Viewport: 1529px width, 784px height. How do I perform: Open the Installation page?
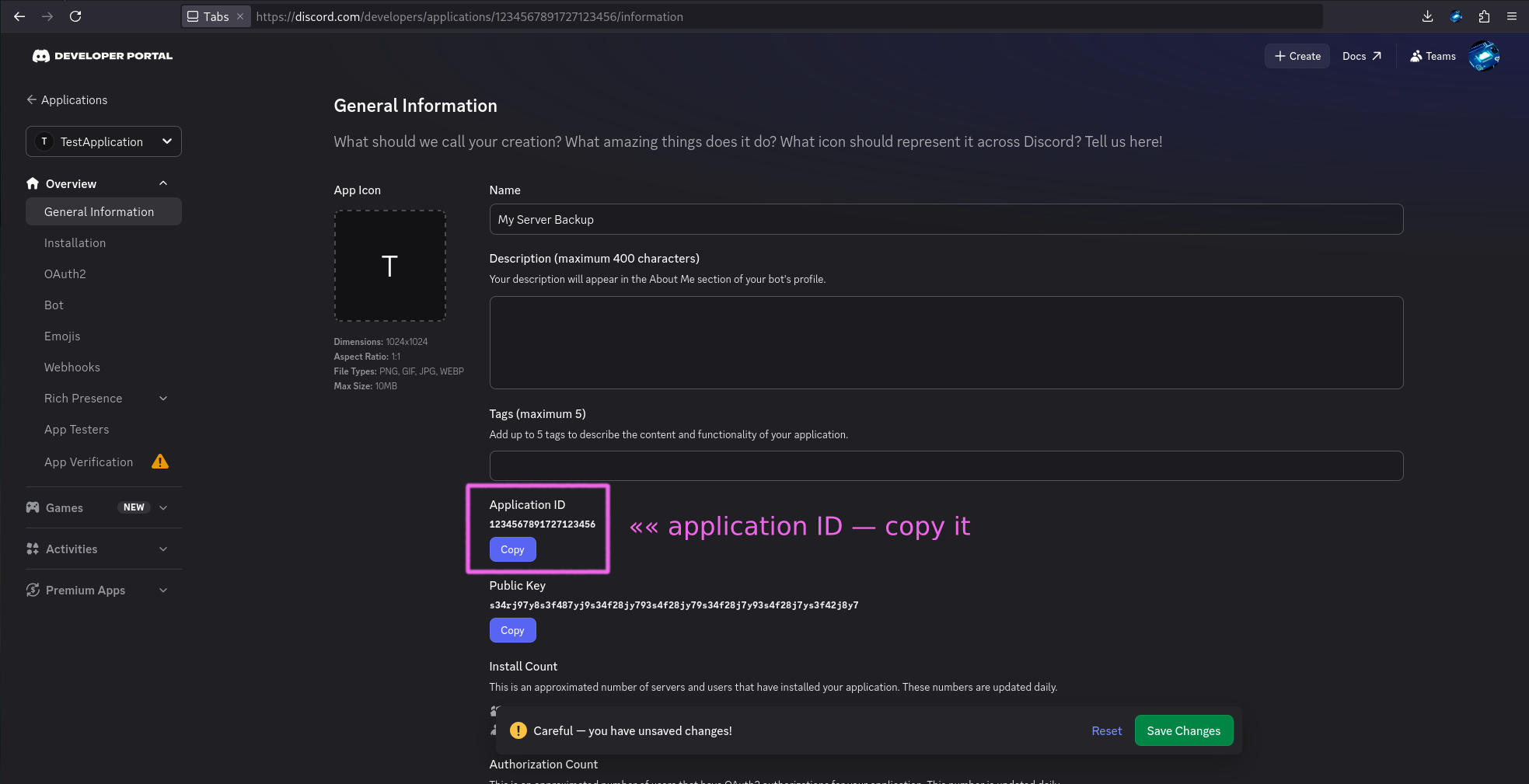coord(75,243)
